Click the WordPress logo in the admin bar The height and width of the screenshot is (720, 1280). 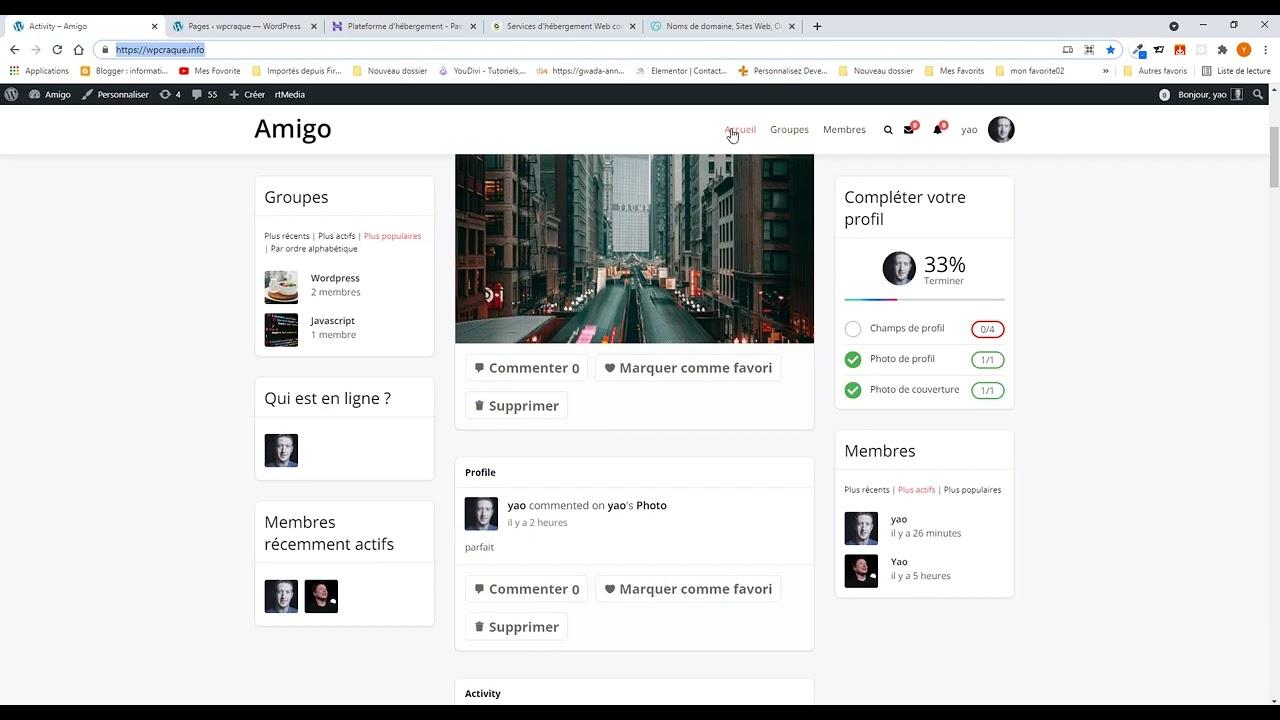coord(11,94)
